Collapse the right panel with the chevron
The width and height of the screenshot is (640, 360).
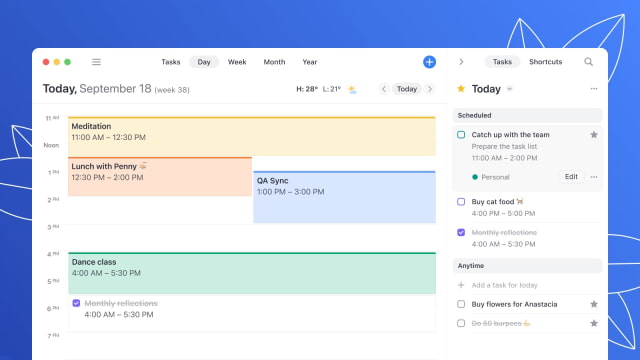coord(461,62)
